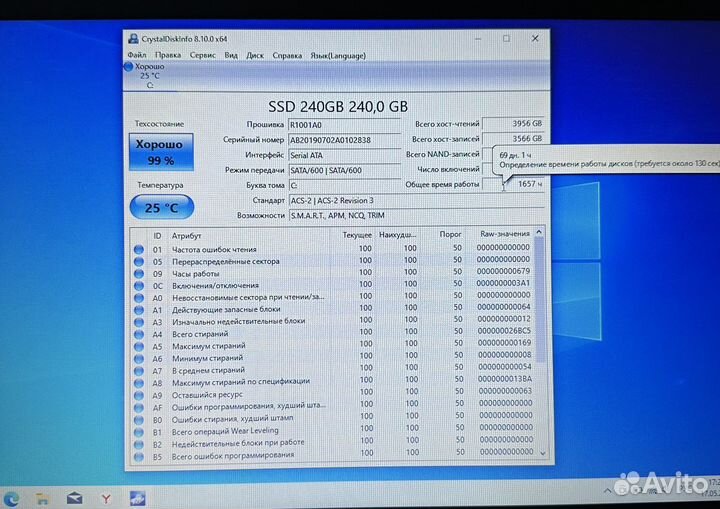
Task: Click the Буква тома field C:
Action: (x=344, y=186)
